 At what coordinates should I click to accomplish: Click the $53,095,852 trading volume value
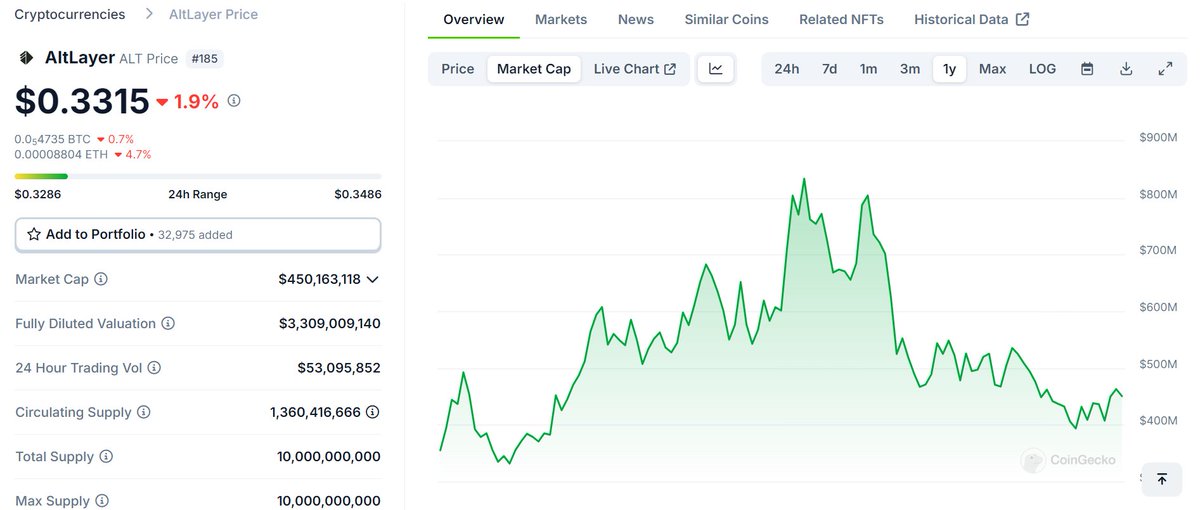pyautogui.click(x=339, y=368)
